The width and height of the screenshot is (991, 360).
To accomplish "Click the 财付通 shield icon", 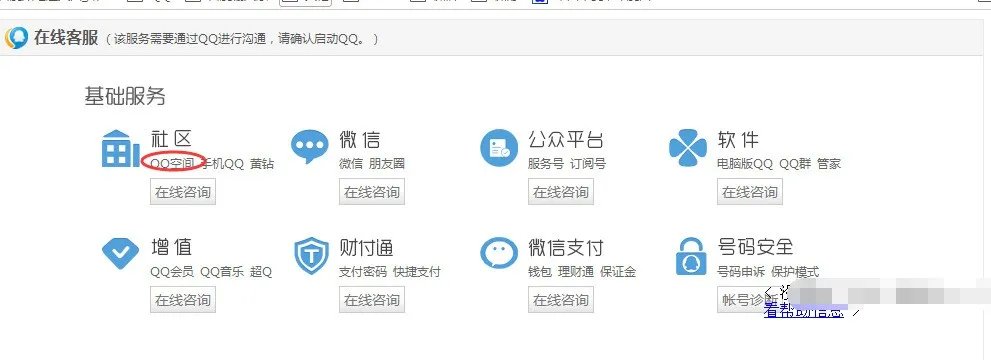I will point(312,256).
